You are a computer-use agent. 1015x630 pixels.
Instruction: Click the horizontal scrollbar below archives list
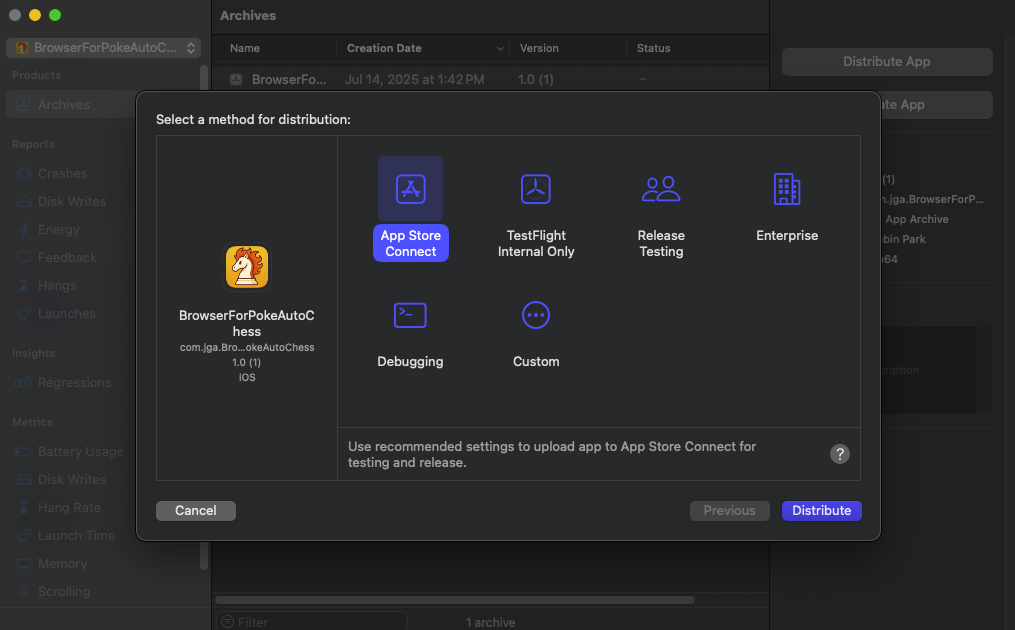coord(454,600)
